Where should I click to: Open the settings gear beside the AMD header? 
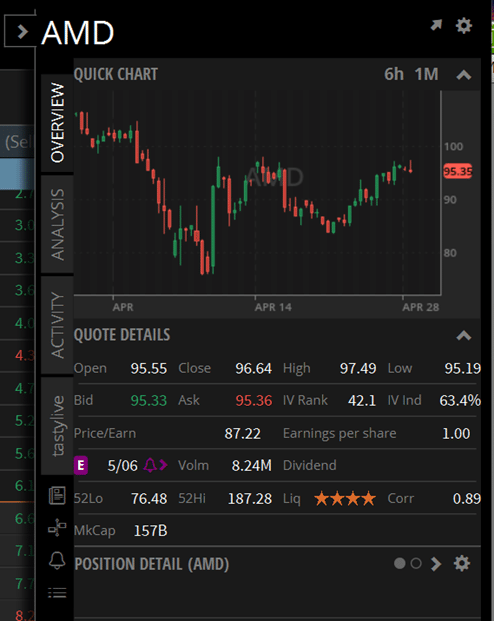[463, 26]
